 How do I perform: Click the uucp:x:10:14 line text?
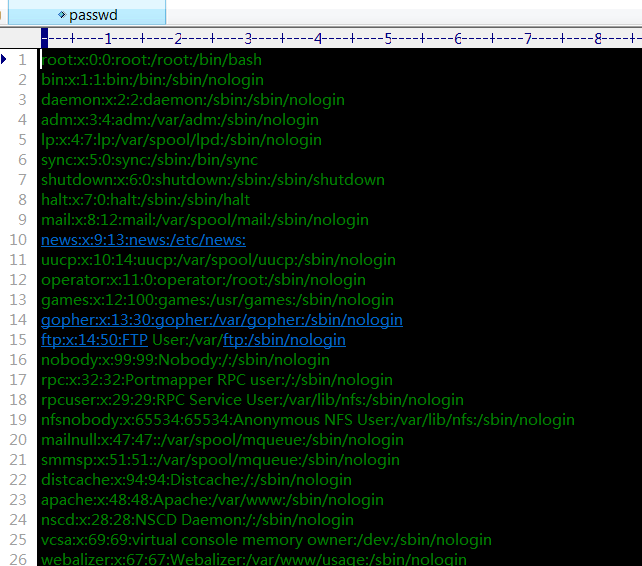coord(218,260)
